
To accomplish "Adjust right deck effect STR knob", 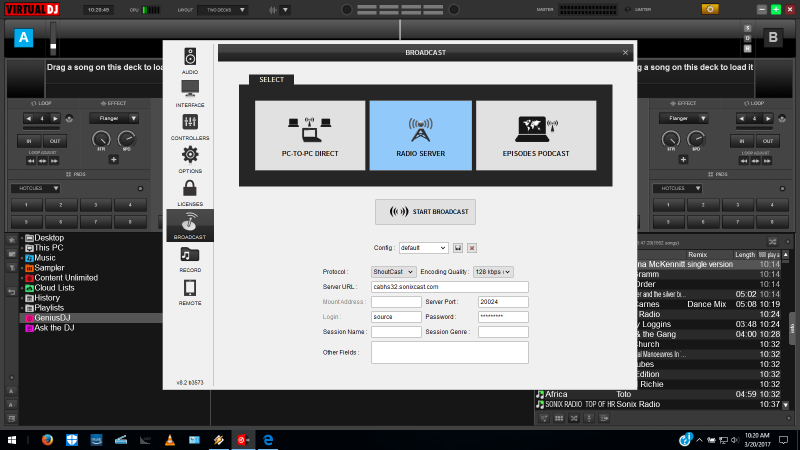I will tap(671, 139).
